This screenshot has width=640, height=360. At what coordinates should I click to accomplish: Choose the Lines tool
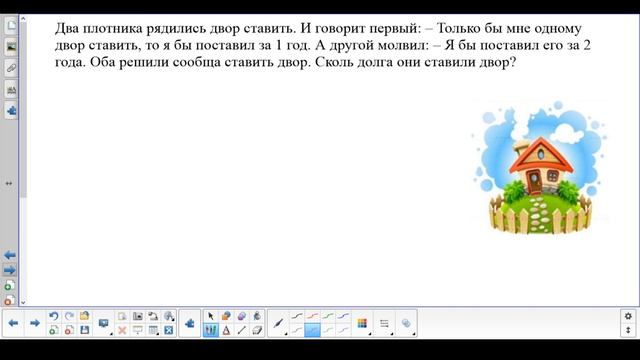click(x=242, y=330)
